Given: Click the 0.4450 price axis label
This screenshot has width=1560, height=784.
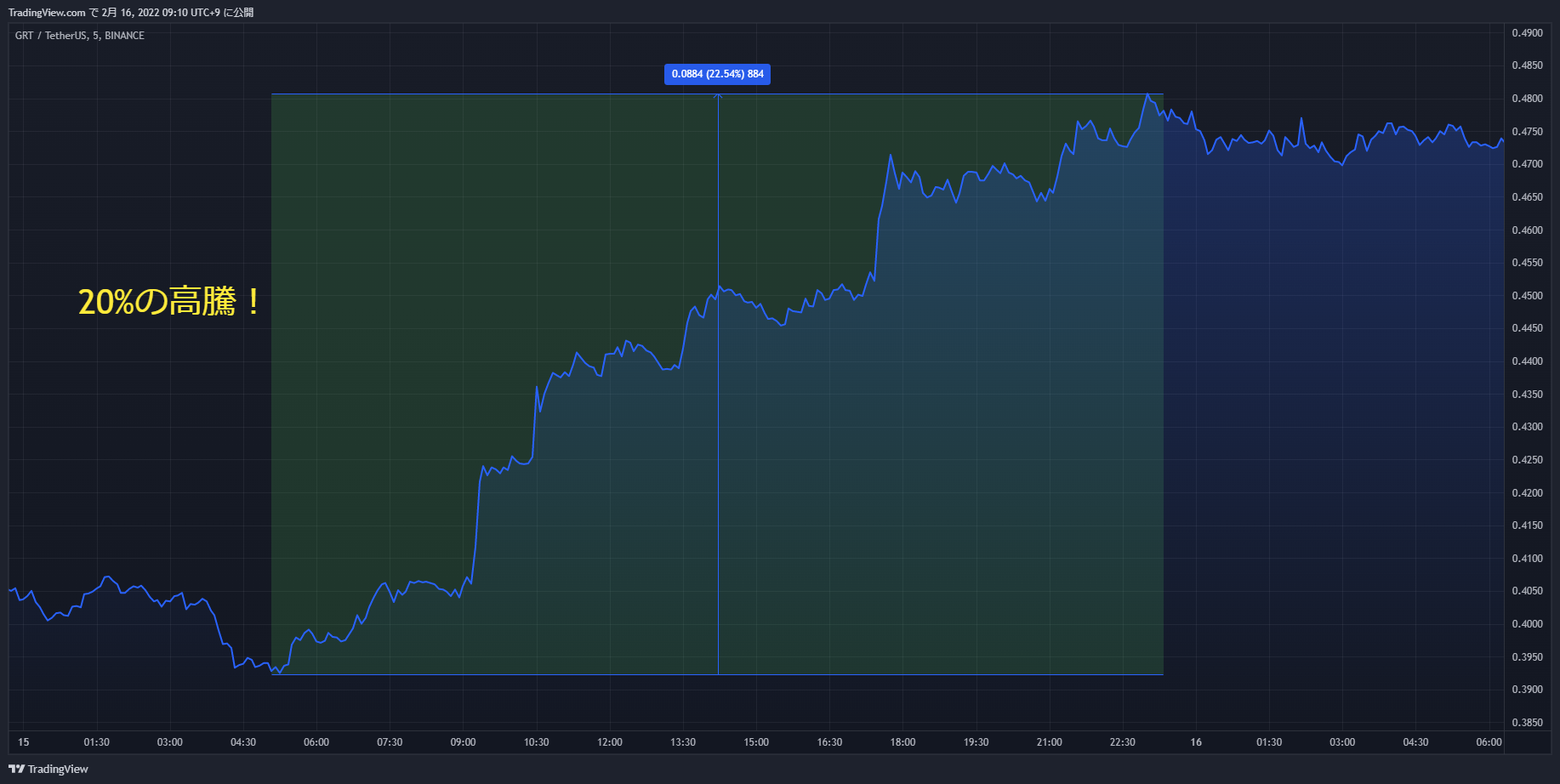Looking at the screenshot, I should coord(1527,328).
